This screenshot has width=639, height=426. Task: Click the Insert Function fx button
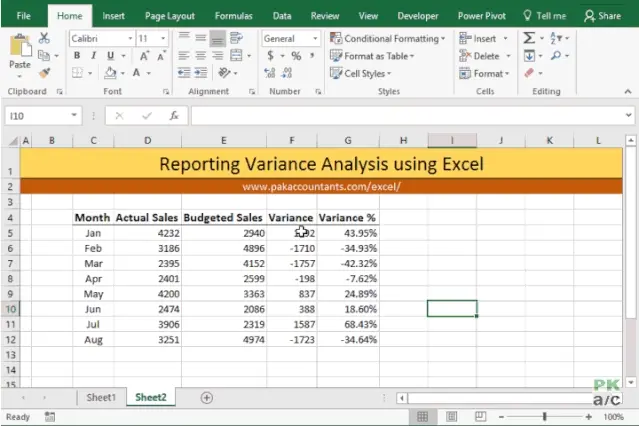[x=174, y=116]
